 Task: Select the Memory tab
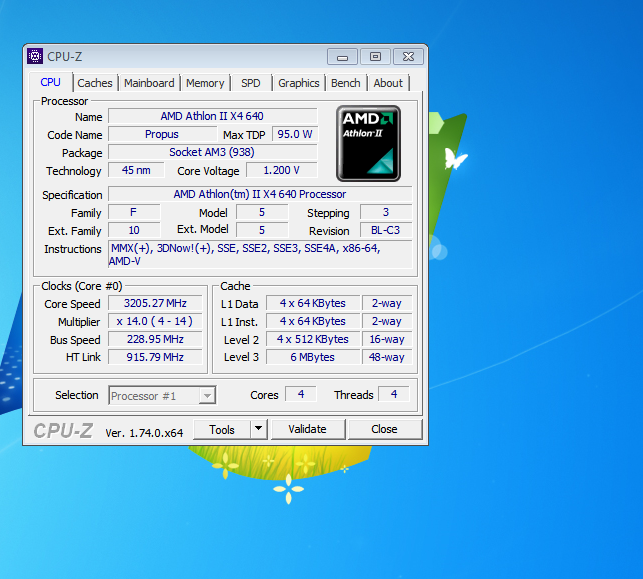point(205,83)
